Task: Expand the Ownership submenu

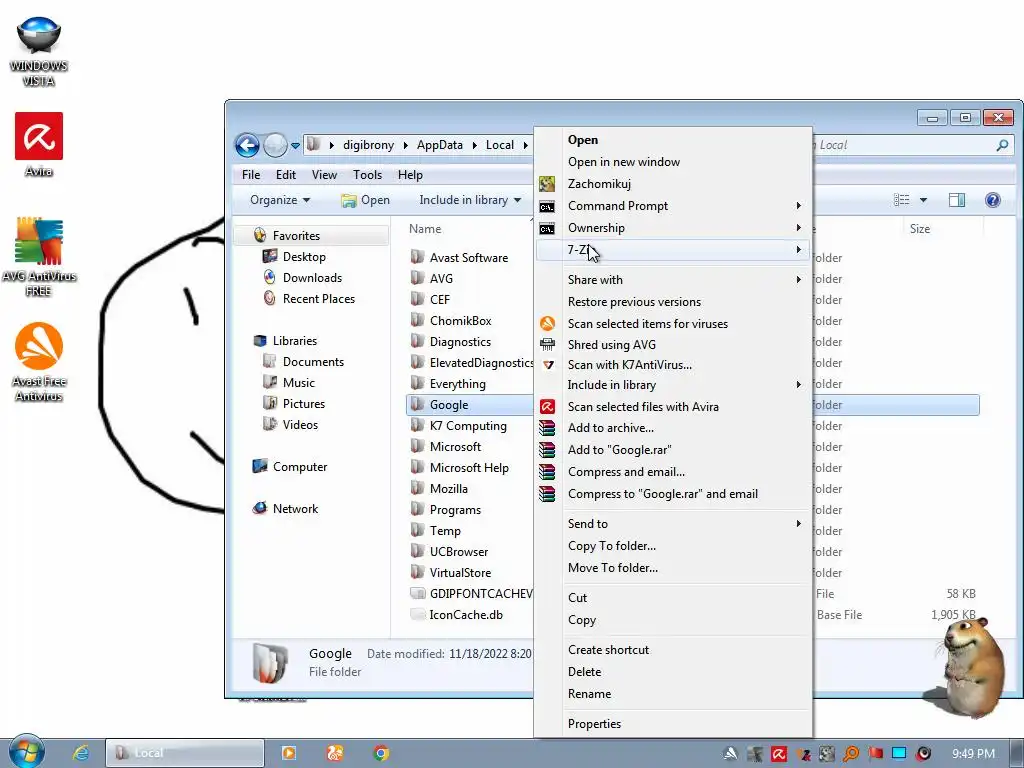Action: pos(673,228)
